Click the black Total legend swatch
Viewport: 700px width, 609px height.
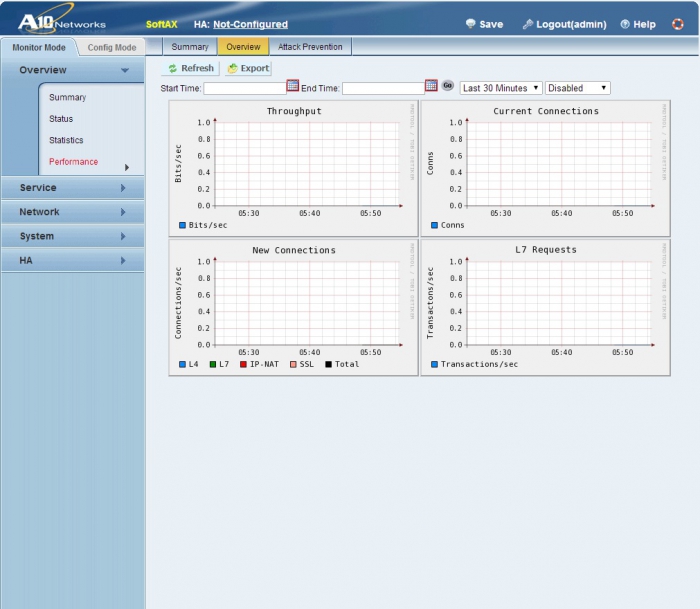pyautogui.click(x=329, y=364)
